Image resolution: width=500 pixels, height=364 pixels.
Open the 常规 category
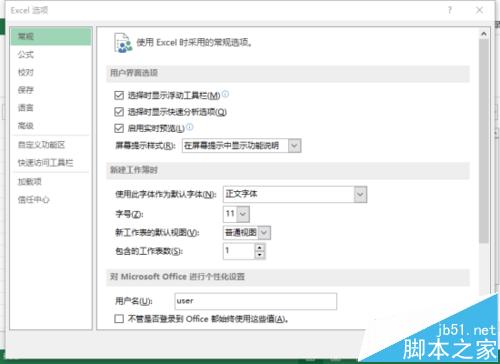51,36
